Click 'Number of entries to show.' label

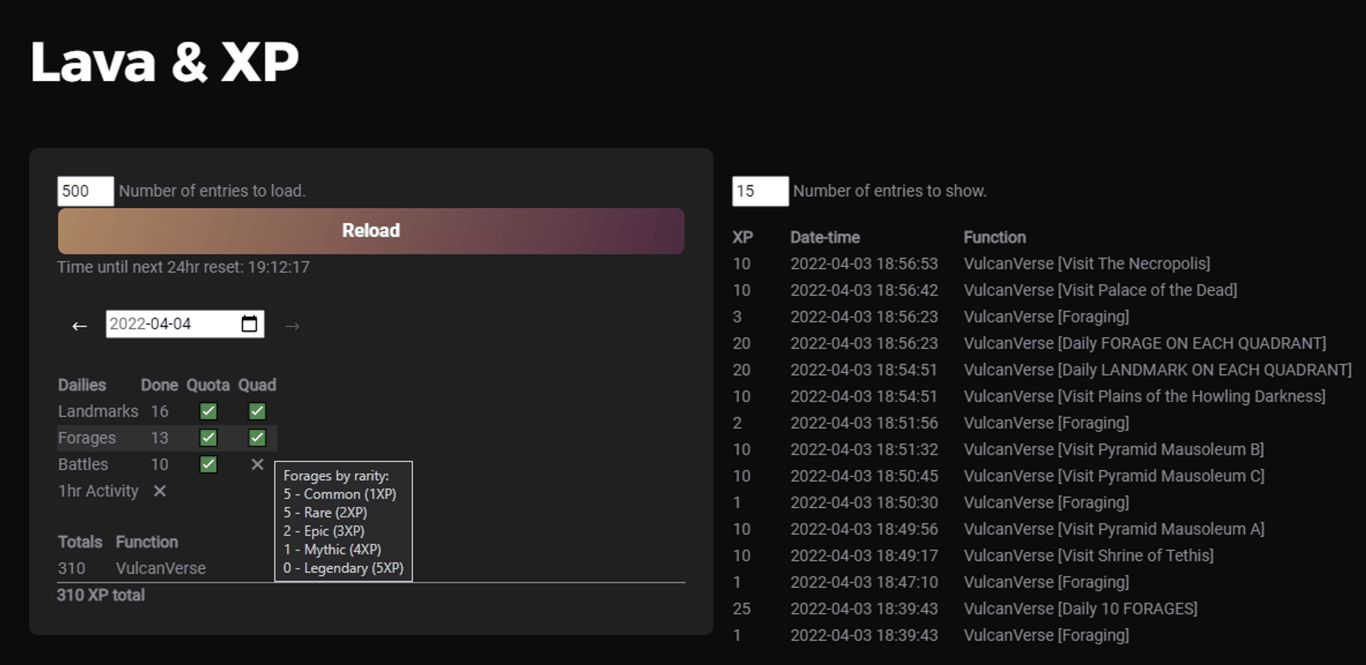[x=890, y=191]
